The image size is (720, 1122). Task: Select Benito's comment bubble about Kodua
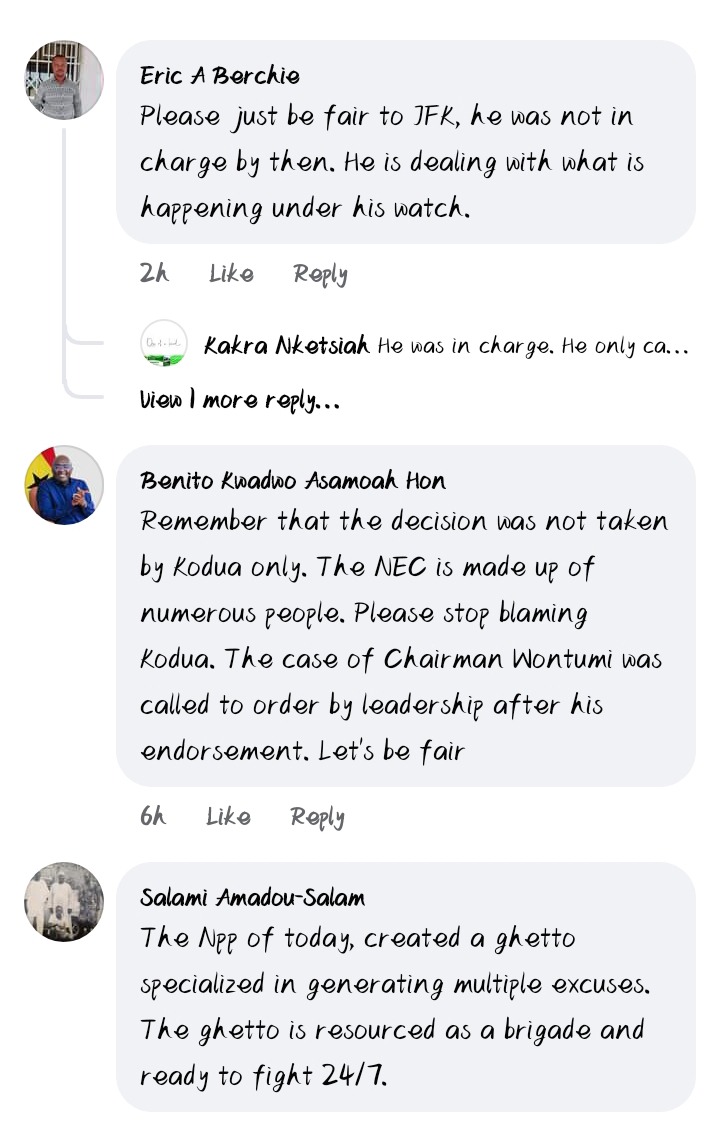click(x=406, y=616)
